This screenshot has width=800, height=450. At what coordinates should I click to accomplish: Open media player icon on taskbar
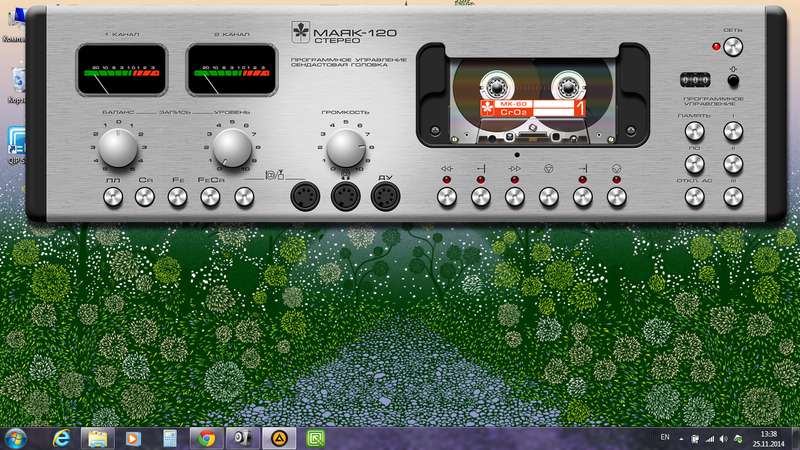[133, 439]
